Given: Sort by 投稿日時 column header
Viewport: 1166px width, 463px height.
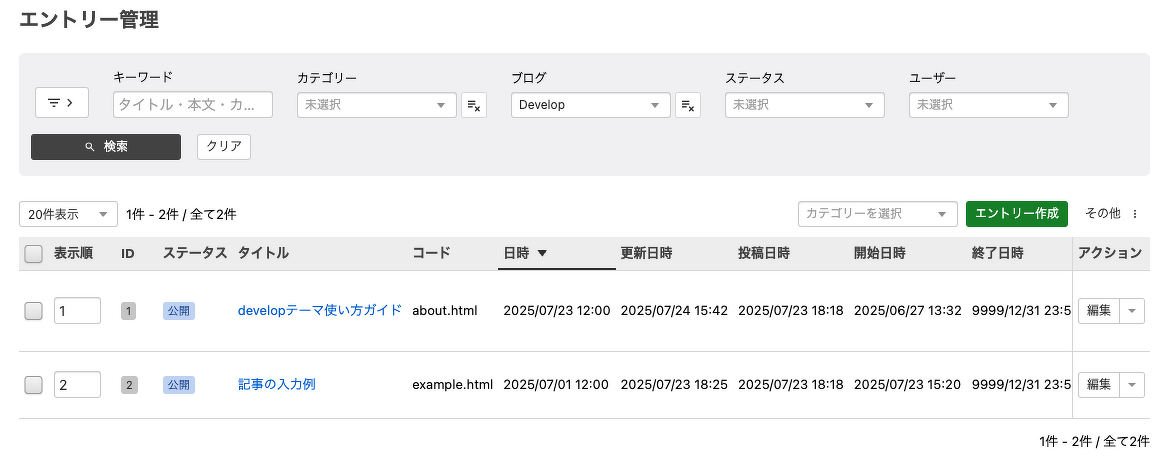Looking at the screenshot, I should tap(764, 253).
